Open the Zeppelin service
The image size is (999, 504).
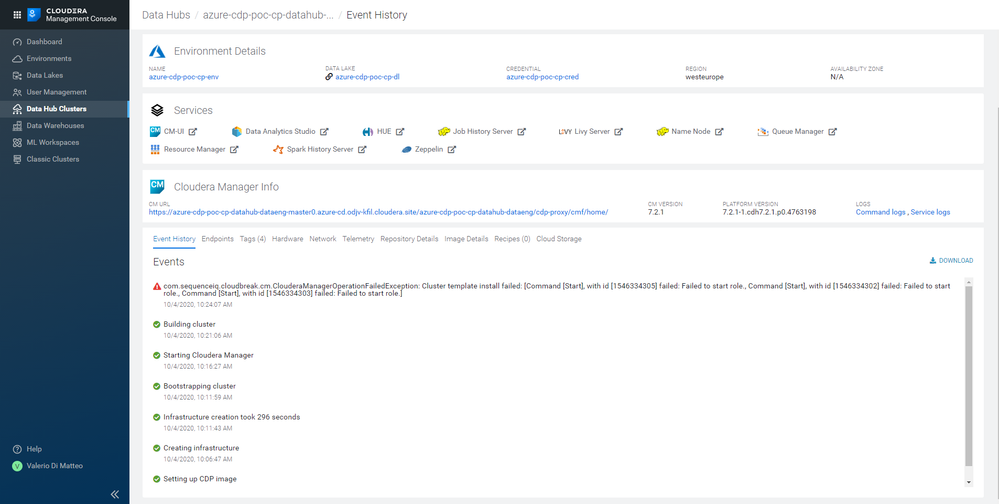(430, 150)
